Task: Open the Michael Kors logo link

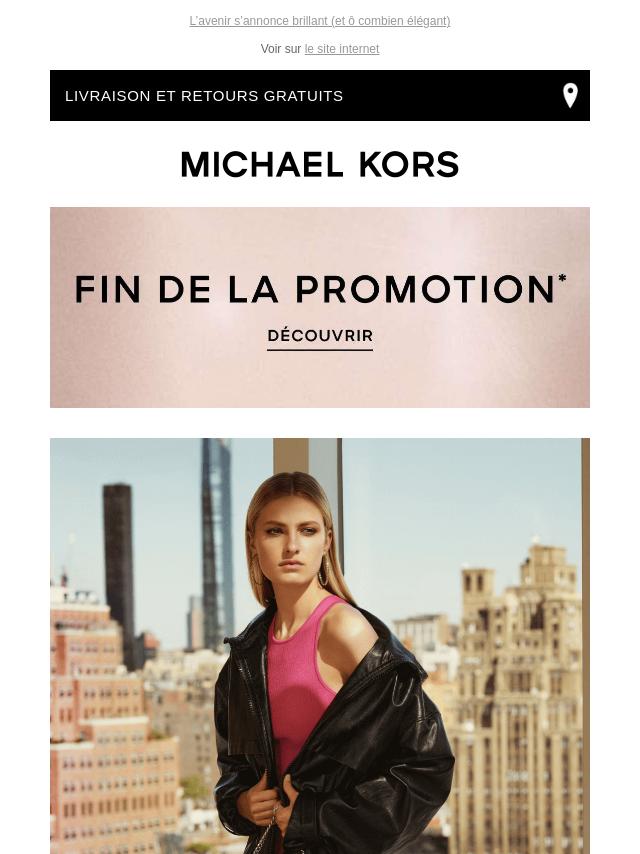Action: tap(320, 164)
